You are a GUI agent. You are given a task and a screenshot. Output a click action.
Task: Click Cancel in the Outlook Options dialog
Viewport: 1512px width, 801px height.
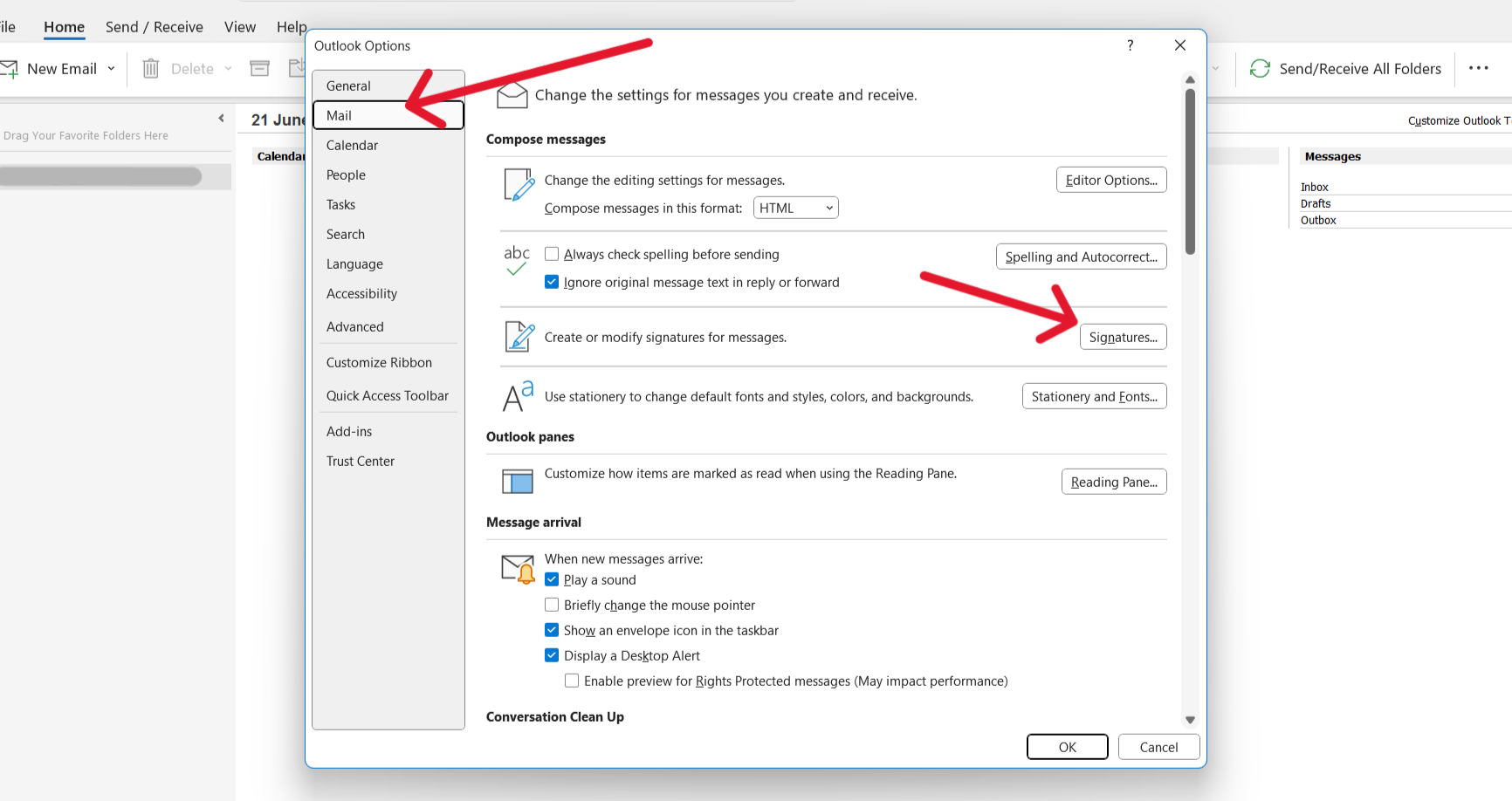coord(1158,747)
